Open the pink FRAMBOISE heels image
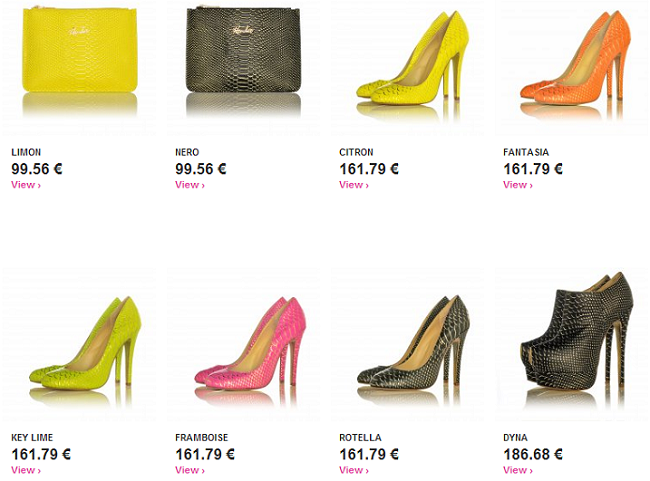The height and width of the screenshot is (481, 650). (x=243, y=344)
